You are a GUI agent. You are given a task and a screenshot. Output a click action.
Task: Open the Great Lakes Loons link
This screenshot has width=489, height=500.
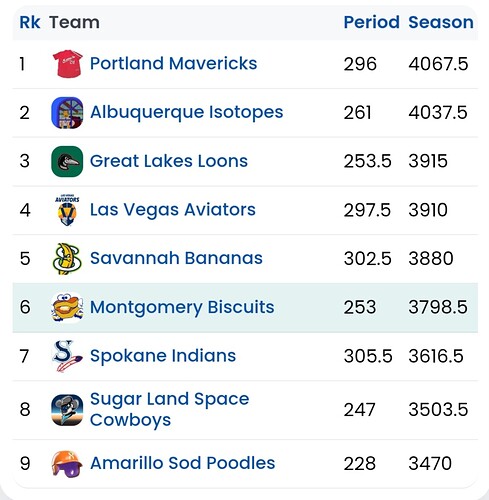(x=169, y=161)
